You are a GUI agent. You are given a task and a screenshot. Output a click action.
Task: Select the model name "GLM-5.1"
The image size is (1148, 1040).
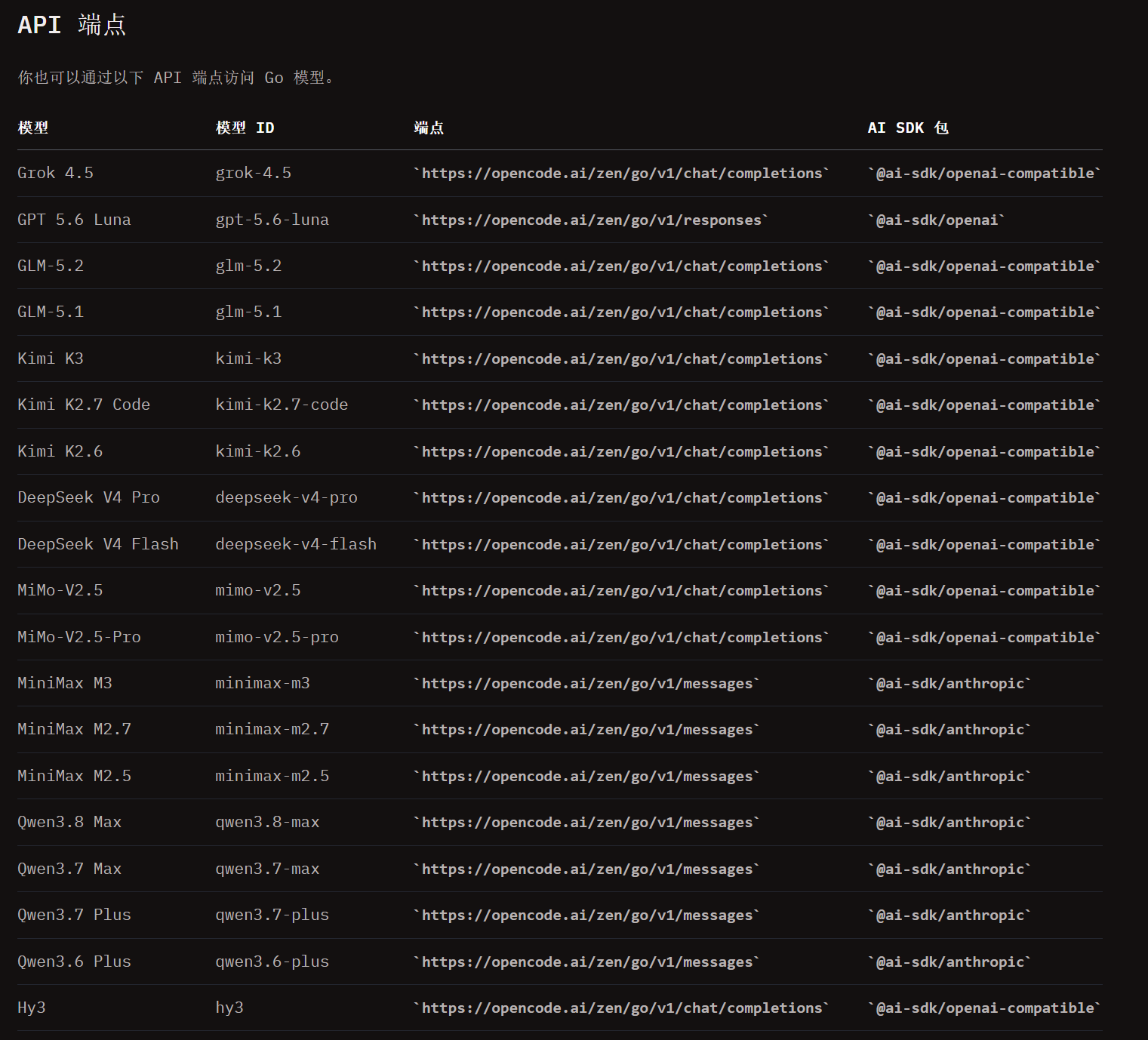pyautogui.click(x=51, y=312)
